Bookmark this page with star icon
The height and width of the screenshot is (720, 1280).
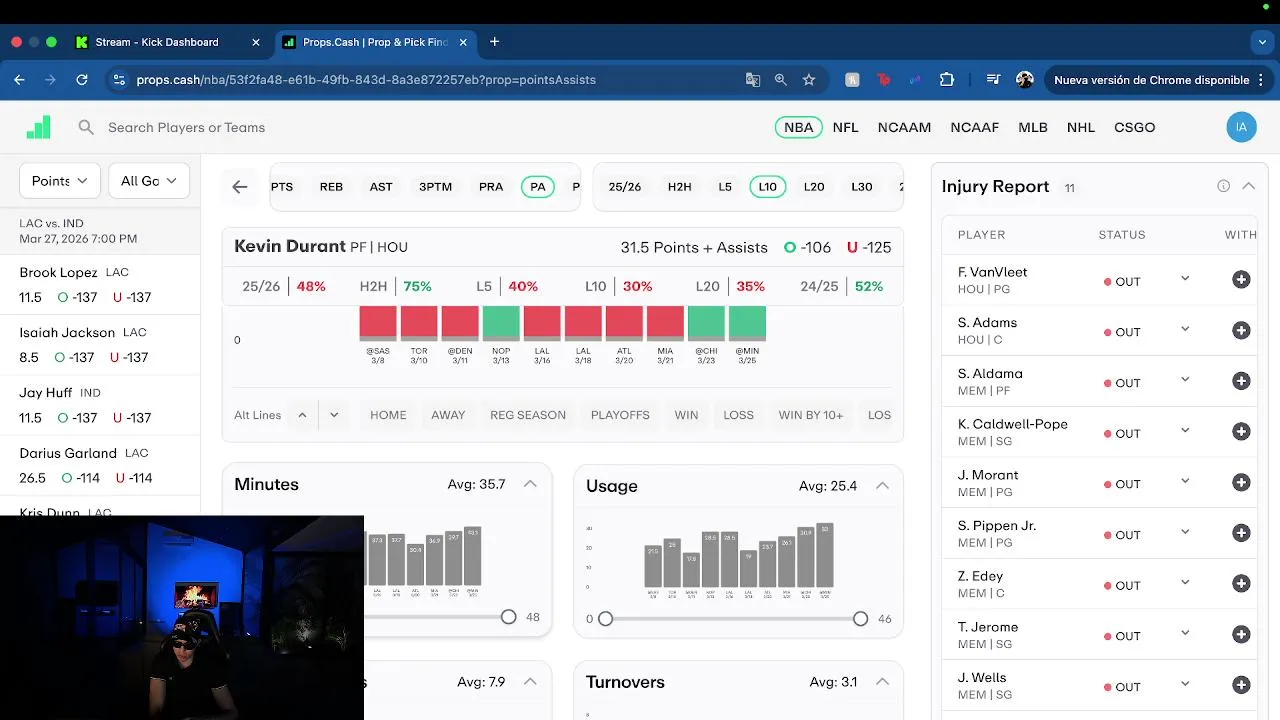pyautogui.click(x=809, y=80)
